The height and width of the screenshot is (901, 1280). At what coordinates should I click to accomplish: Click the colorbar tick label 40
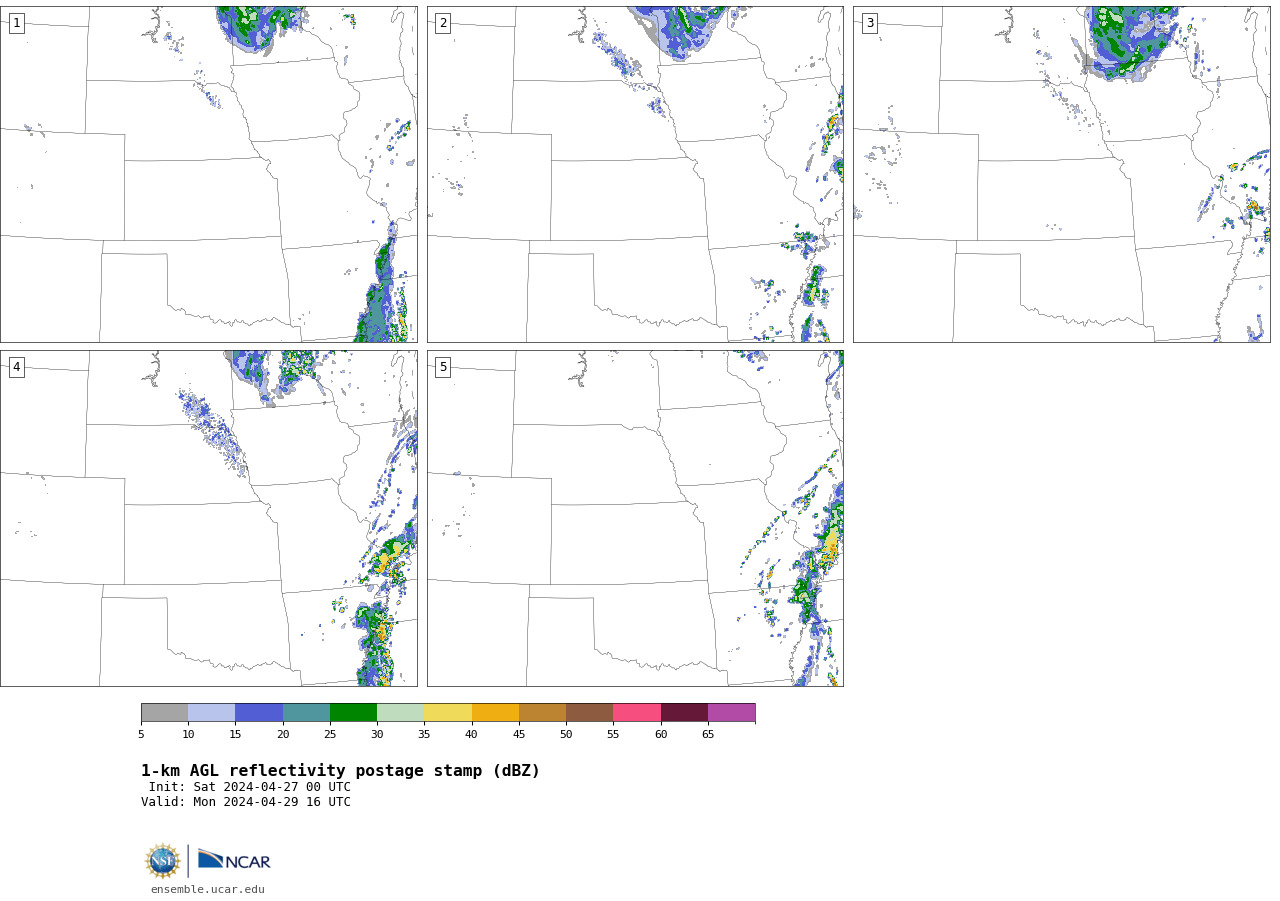click(471, 735)
